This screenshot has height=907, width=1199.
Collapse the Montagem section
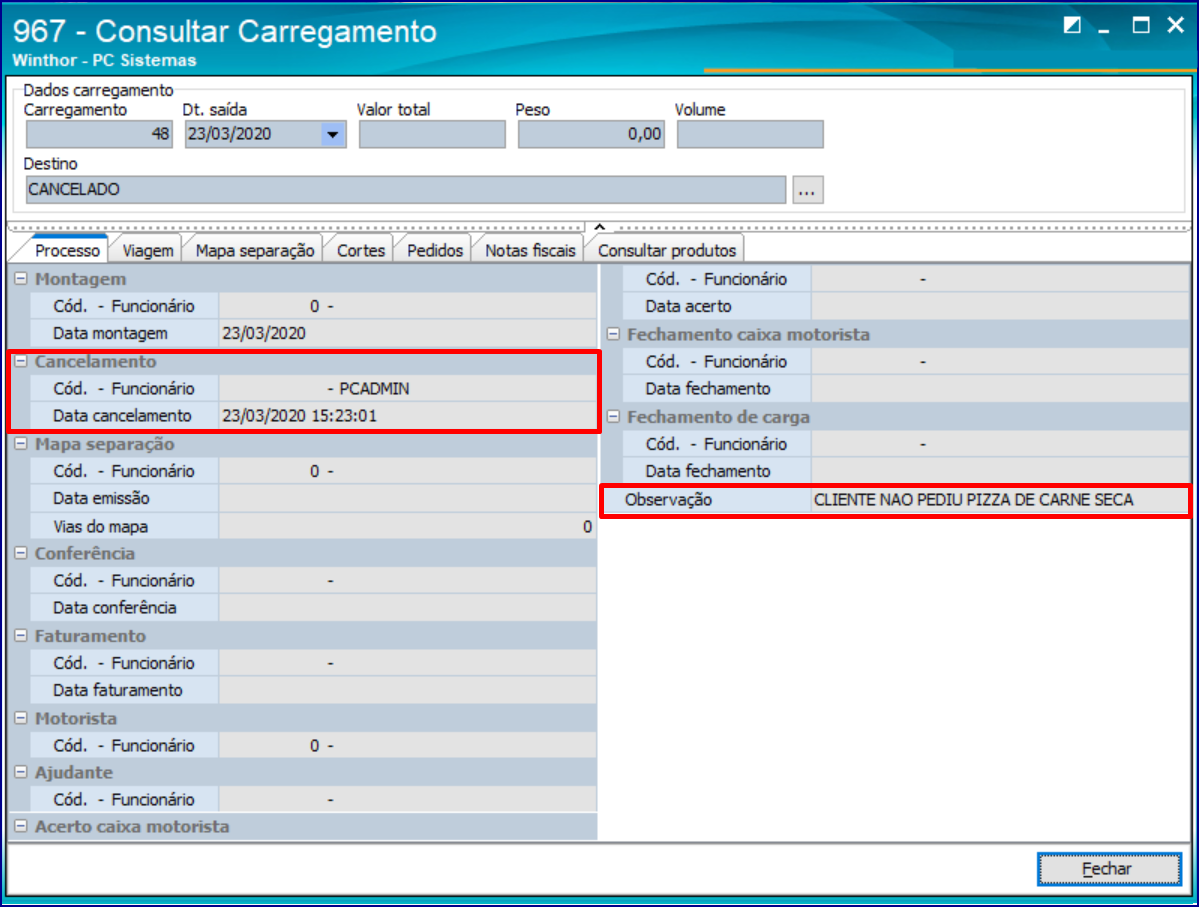(21, 279)
